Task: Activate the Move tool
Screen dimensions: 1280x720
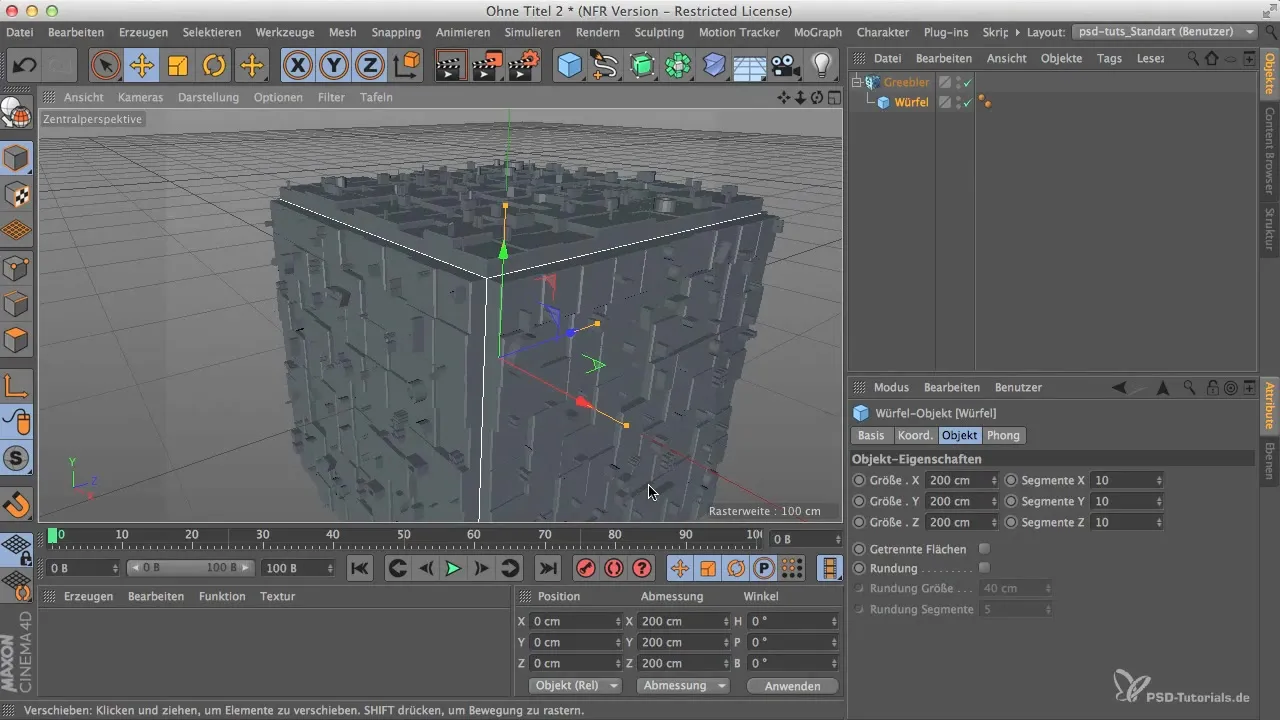Action: pyautogui.click(x=141, y=66)
